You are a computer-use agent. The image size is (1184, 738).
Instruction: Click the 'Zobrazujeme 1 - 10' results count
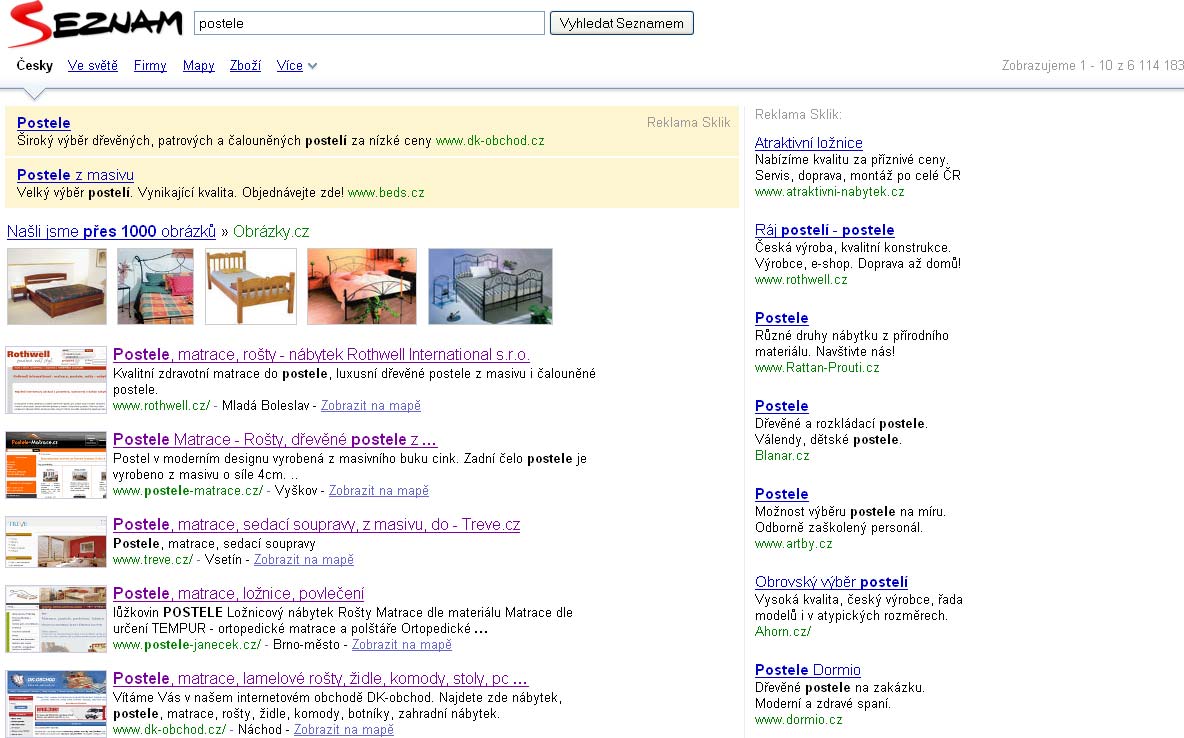[x=1093, y=66]
